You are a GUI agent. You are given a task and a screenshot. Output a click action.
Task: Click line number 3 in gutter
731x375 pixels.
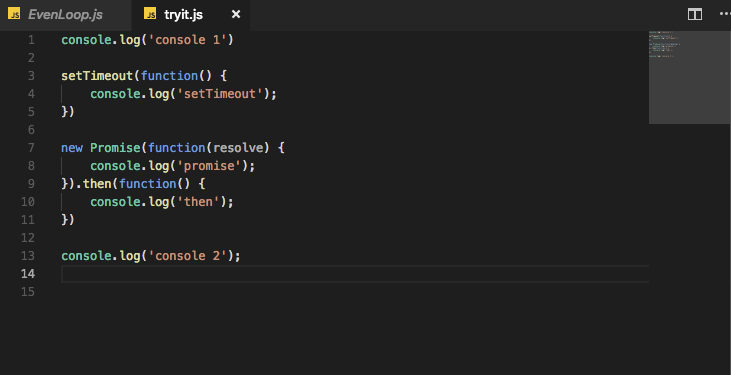(x=31, y=76)
